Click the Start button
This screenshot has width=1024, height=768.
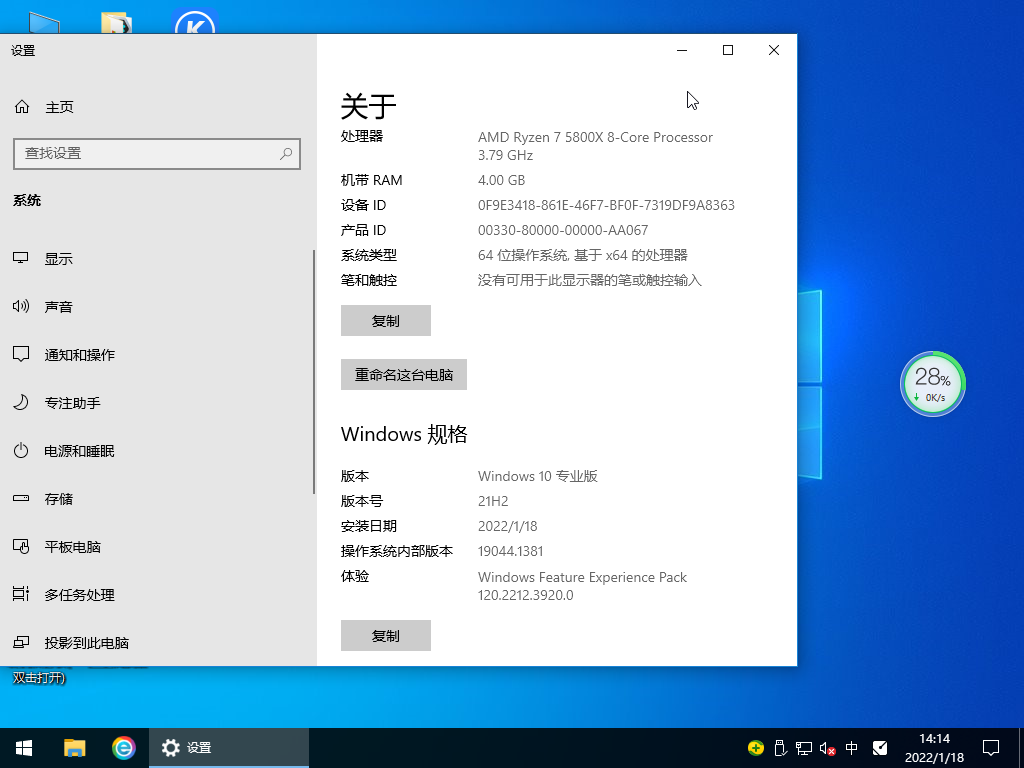(x=23, y=747)
